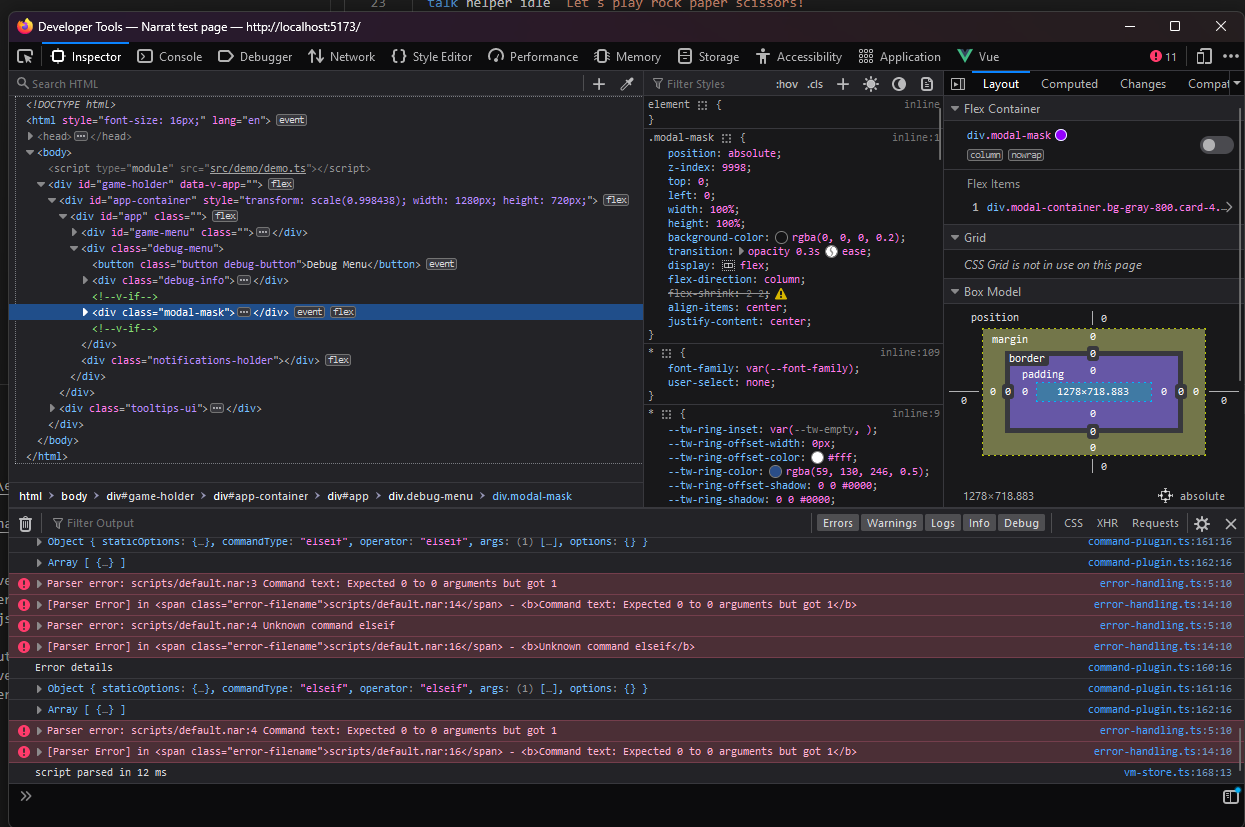Open devtools three-dot options menu

[1229, 57]
